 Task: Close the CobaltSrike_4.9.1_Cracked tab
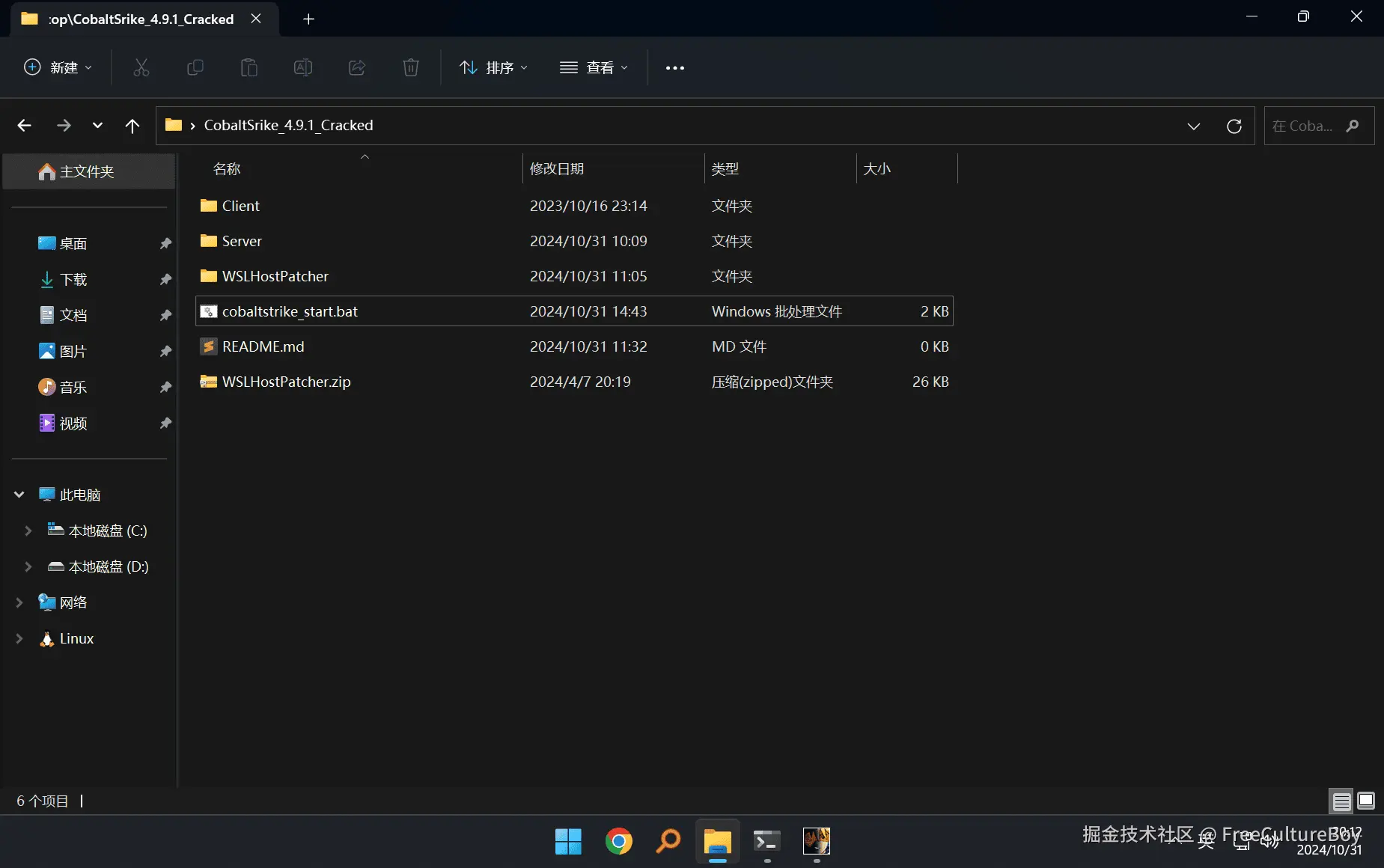coord(256,19)
